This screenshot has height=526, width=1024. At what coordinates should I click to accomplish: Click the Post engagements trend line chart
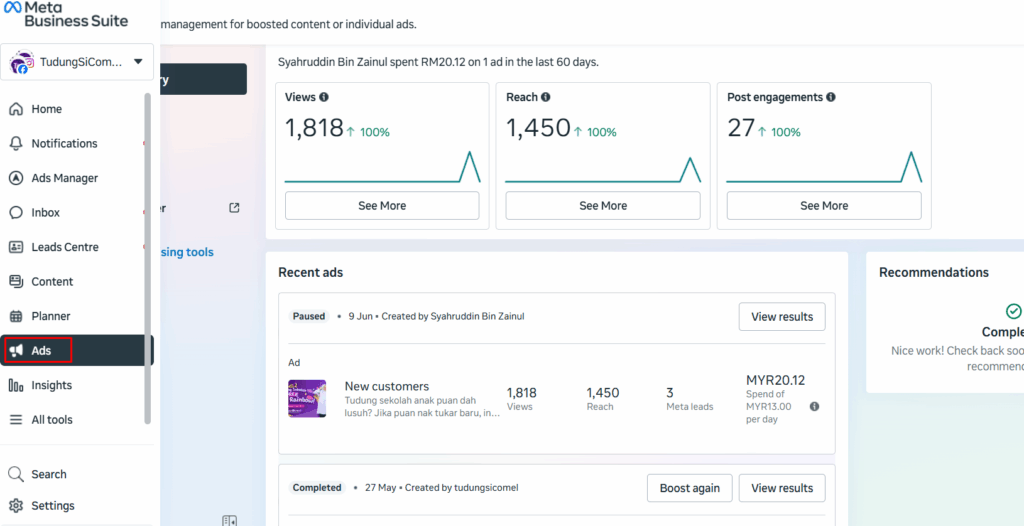pos(824,167)
